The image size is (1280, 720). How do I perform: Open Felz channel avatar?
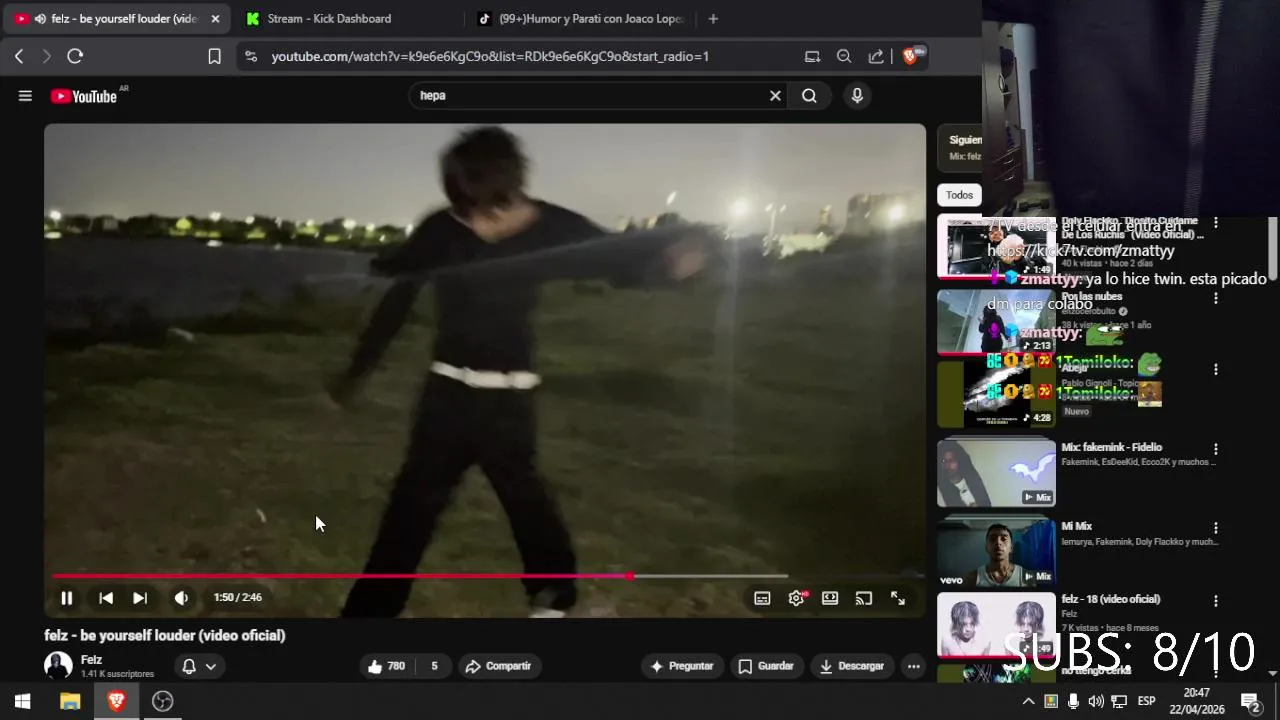tap(58, 666)
